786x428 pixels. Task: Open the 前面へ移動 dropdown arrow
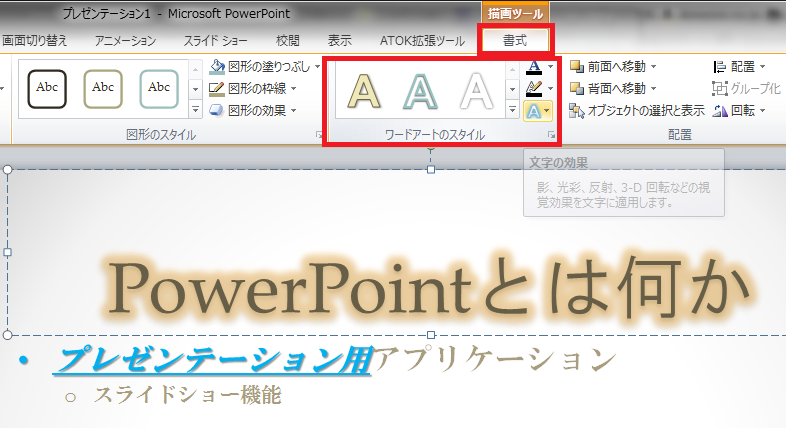coord(654,67)
